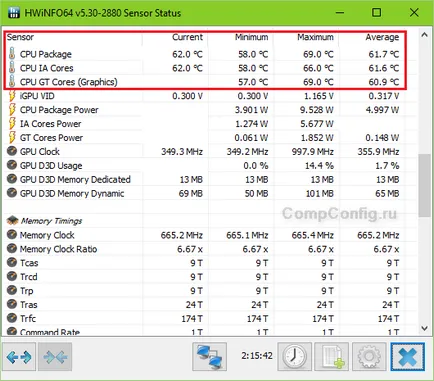Click the 14.4 % maximum D3D usage
The image size is (434, 381).
click(x=319, y=166)
